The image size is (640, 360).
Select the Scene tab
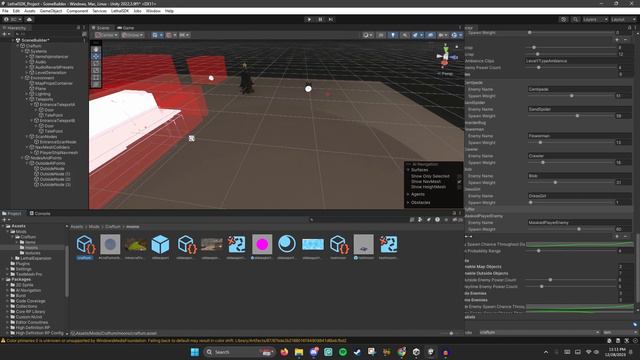(x=101, y=28)
